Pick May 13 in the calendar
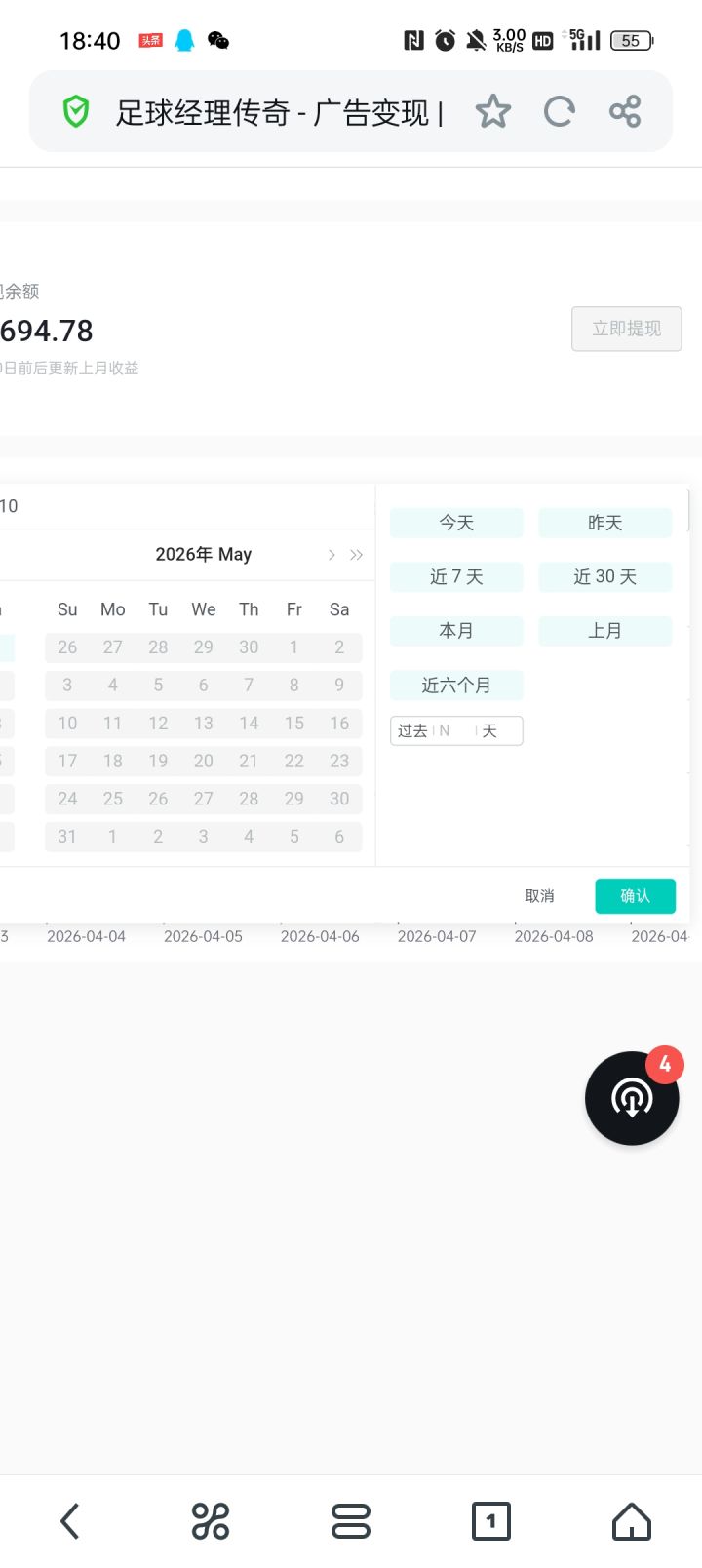702x1568 pixels. [x=203, y=724]
